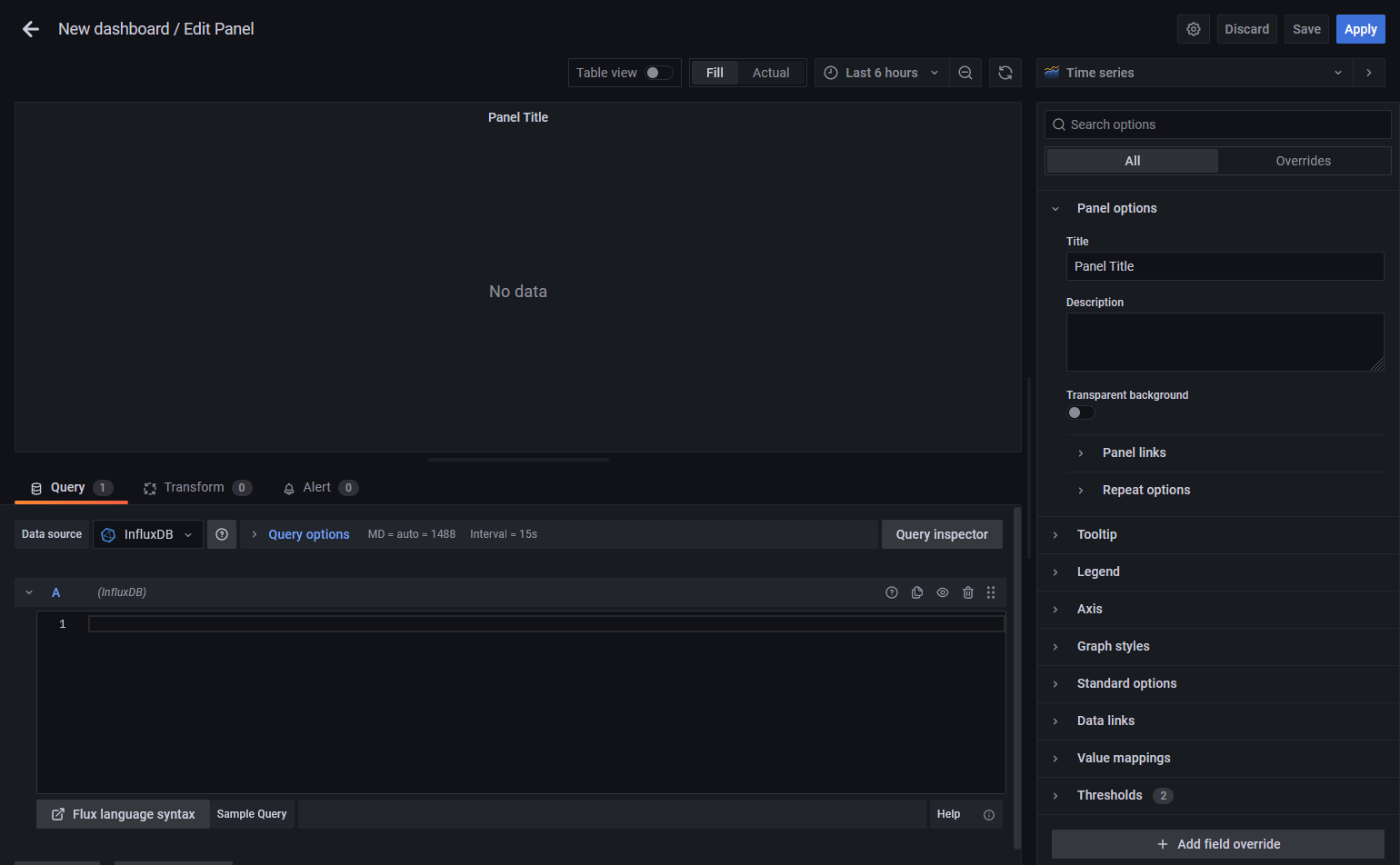Delete query A with the trash icon
1400x865 pixels.
(967, 592)
